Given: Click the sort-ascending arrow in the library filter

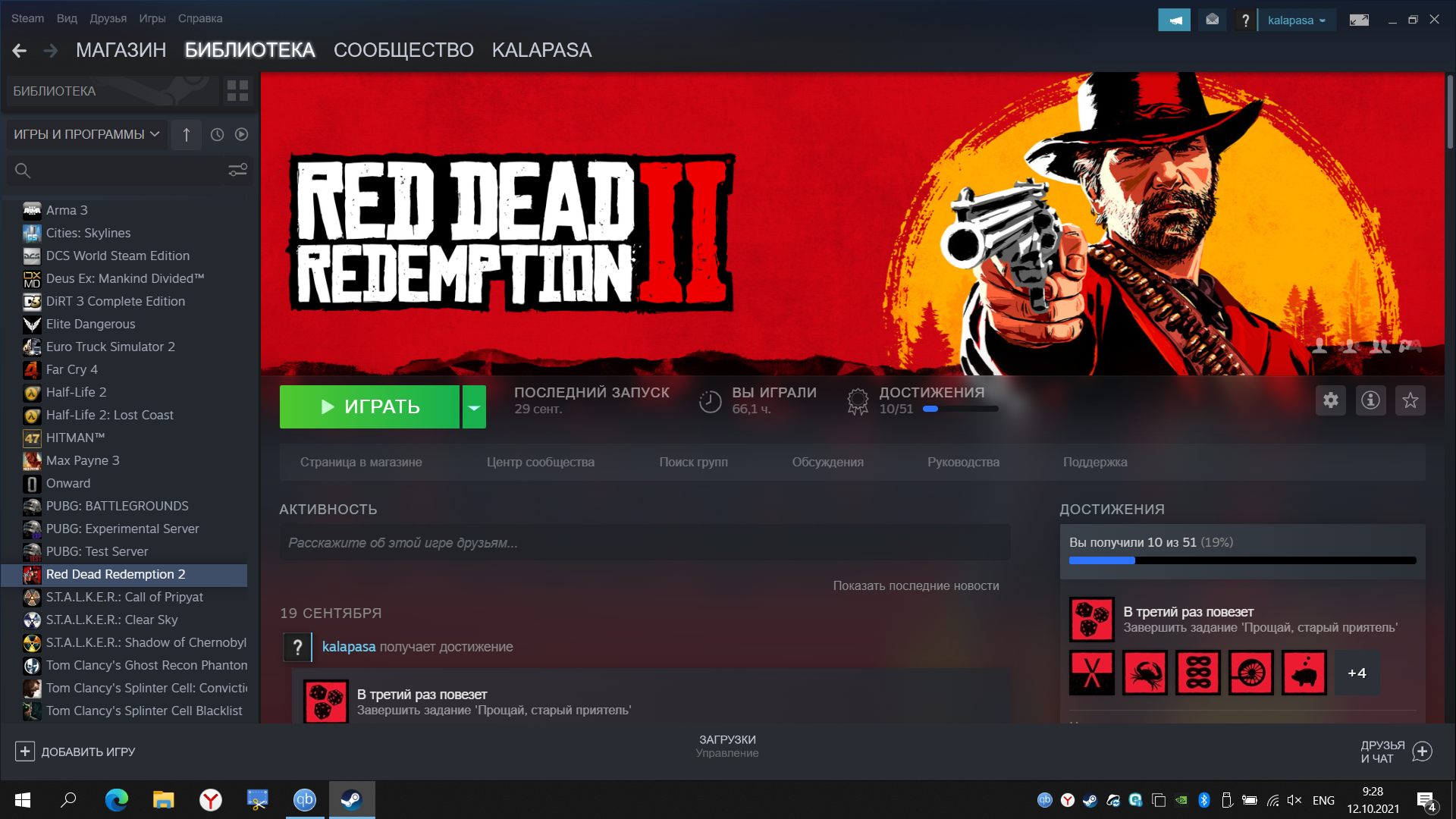Looking at the screenshot, I should [187, 134].
